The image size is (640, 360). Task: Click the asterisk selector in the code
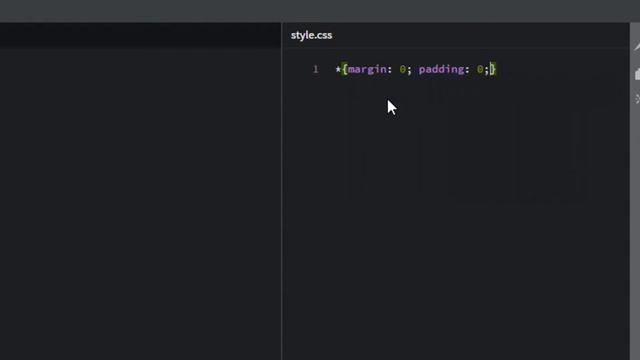pyautogui.click(x=338, y=69)
